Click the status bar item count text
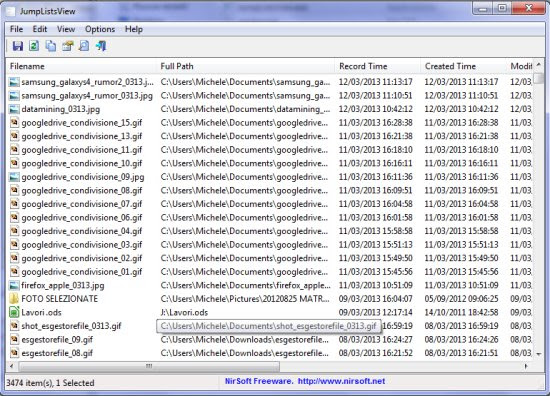Image resolution: width=550 pixels, height=396 pixels. (x=50, y=383)
